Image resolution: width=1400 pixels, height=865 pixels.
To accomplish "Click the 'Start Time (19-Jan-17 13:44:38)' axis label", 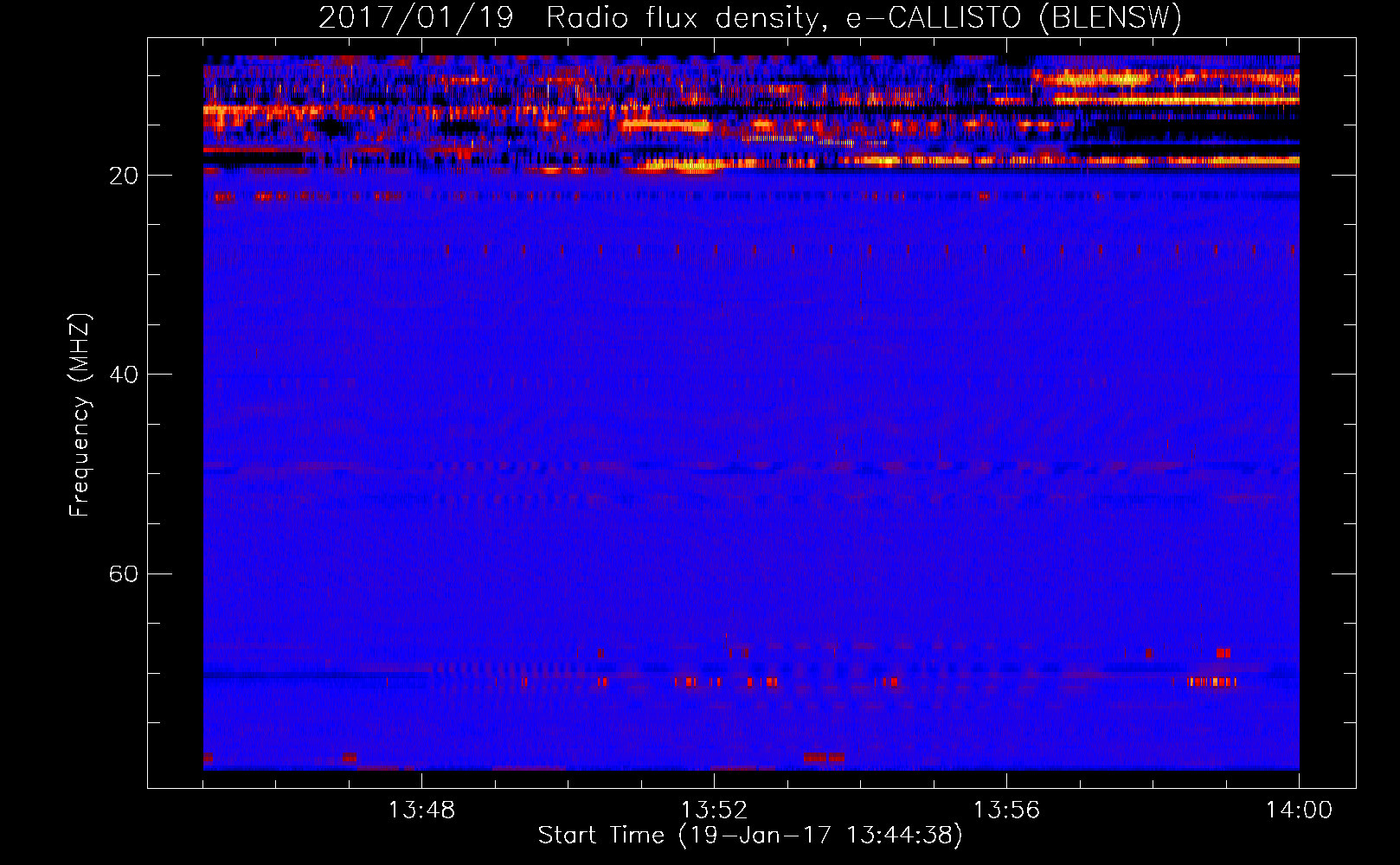I will tap(750, 836).
